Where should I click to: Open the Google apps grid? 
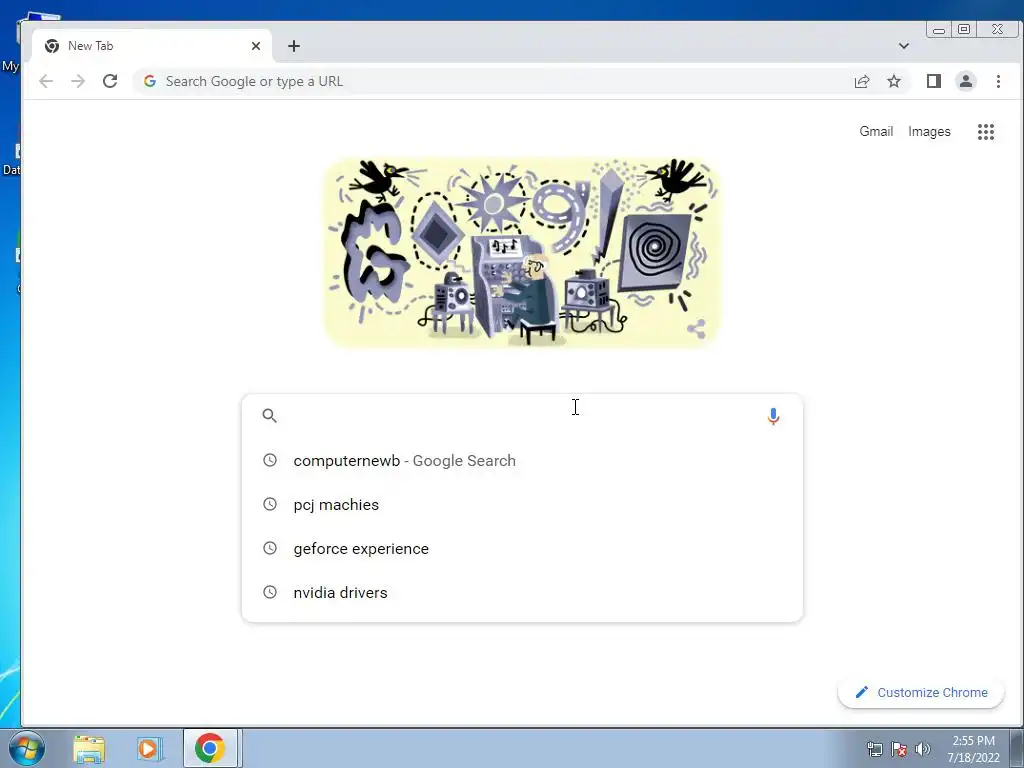pos(985,132)
